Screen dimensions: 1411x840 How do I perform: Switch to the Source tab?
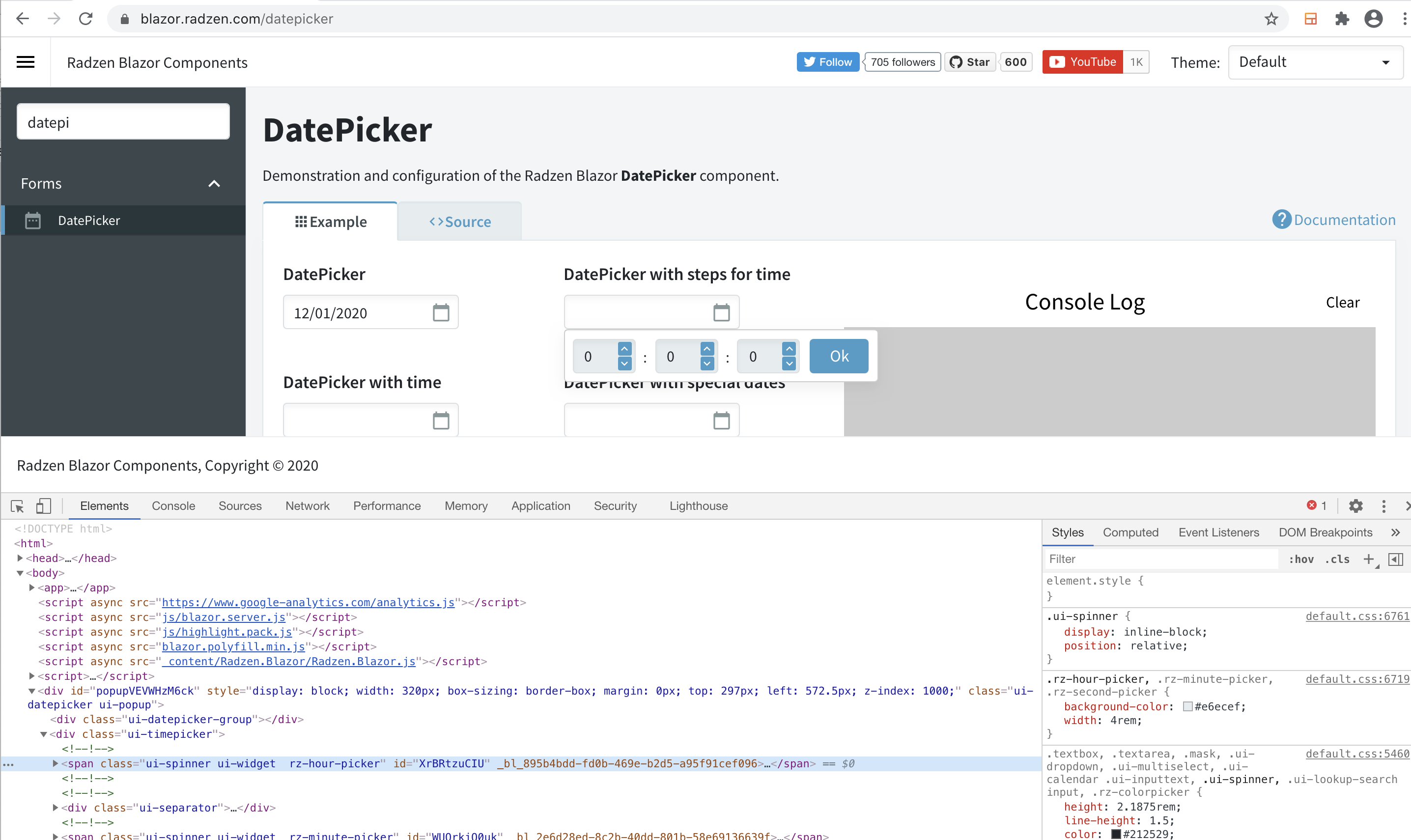coord(459,222)
